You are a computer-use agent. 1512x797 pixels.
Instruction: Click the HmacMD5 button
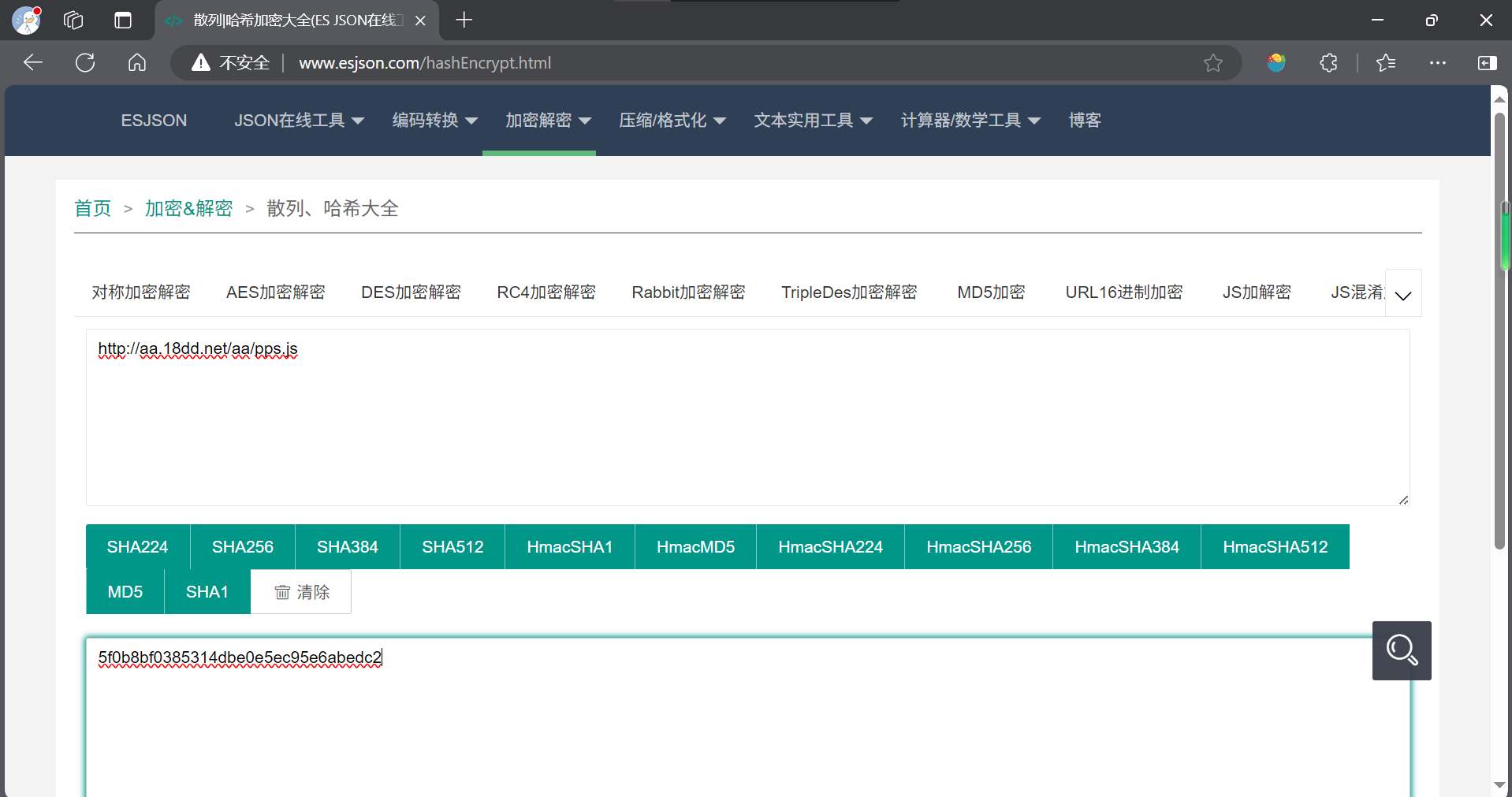coord(695,547)
